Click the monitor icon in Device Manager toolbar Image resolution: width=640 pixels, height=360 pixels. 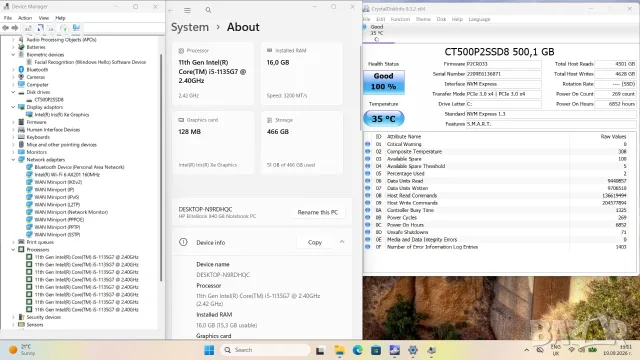76,28
